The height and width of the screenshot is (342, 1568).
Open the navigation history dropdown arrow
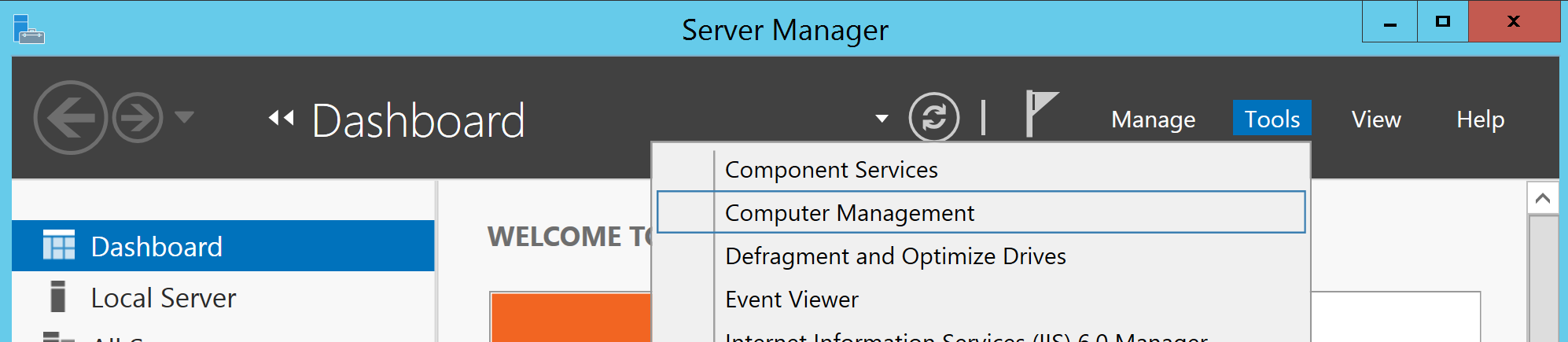pyautogui.click(x=184, y=118)
